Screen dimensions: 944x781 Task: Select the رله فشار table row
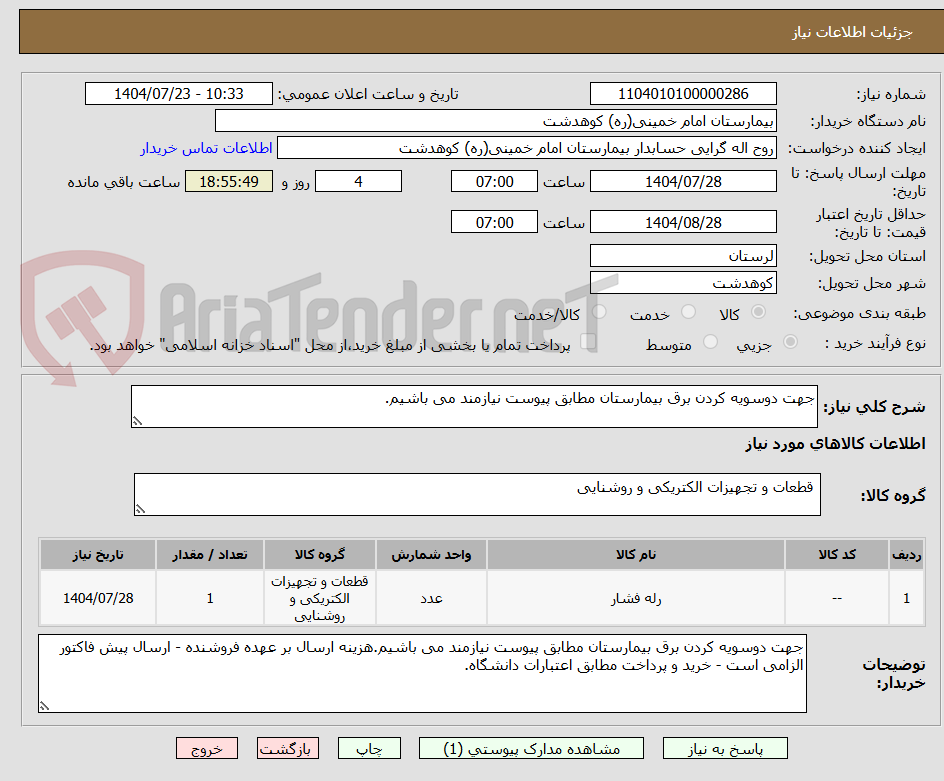click(x=600, y=598)
